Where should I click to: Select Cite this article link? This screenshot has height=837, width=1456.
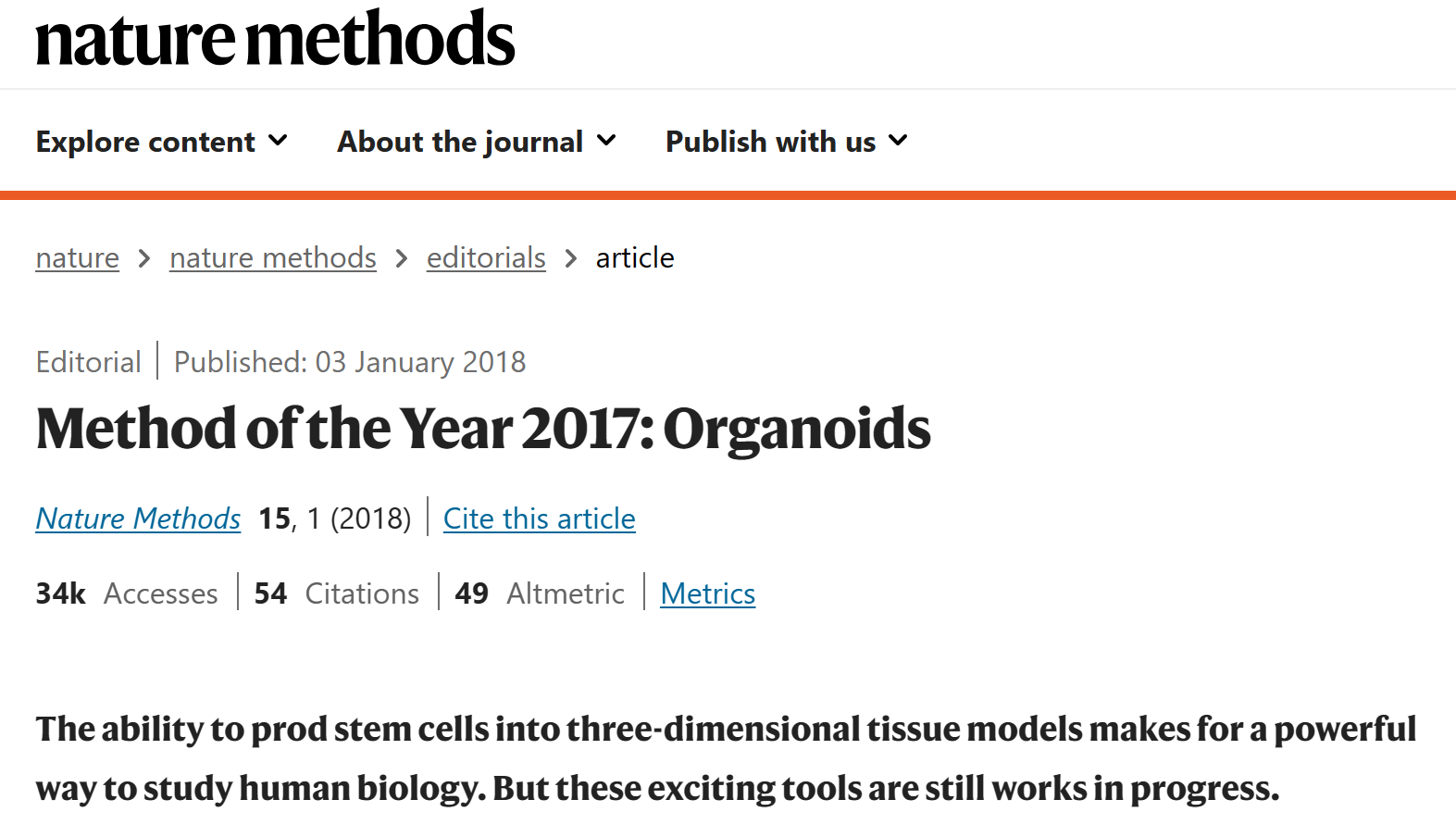[540, 518]
